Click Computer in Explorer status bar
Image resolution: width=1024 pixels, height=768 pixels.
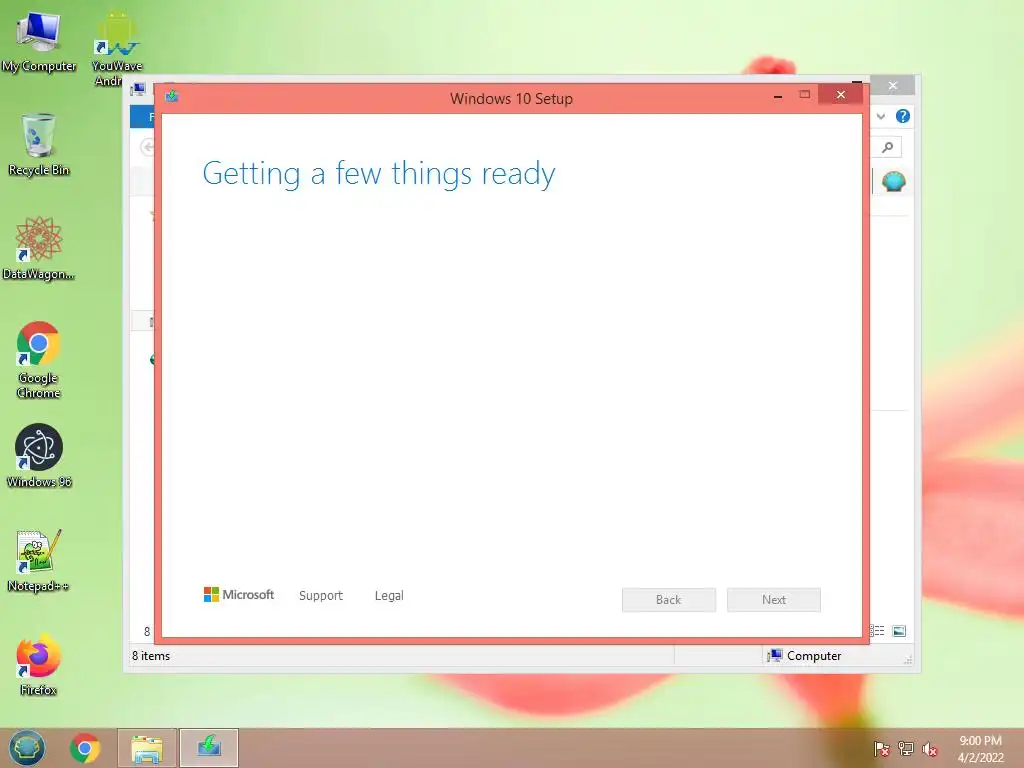[x=805, y=656]
